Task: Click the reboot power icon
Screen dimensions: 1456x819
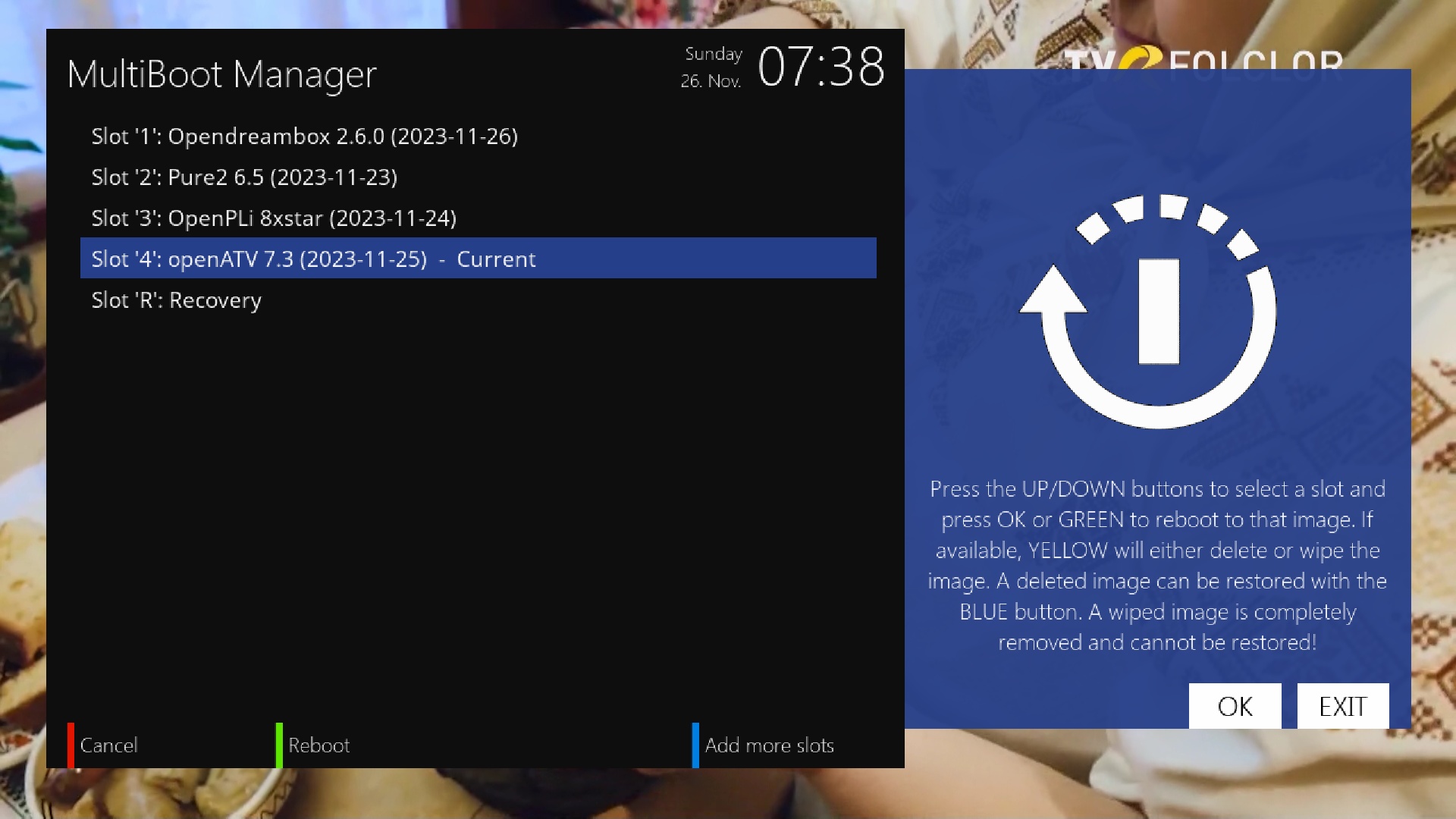Action: [1148, 312]
